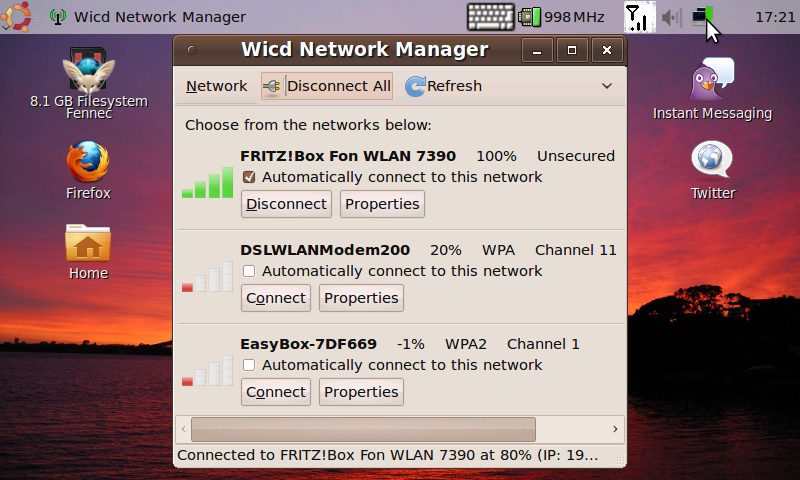Open the Twitter desktop icon
The width and height of the screenshot is (800, 480).
712,160
